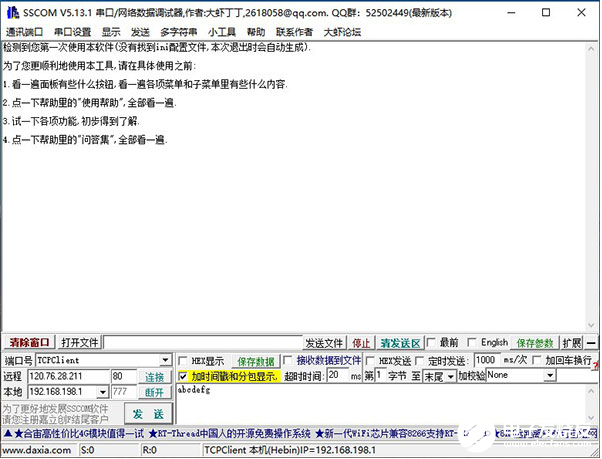Uncheck 加时间戳和分包显示 checkbox

pos(183,376)
